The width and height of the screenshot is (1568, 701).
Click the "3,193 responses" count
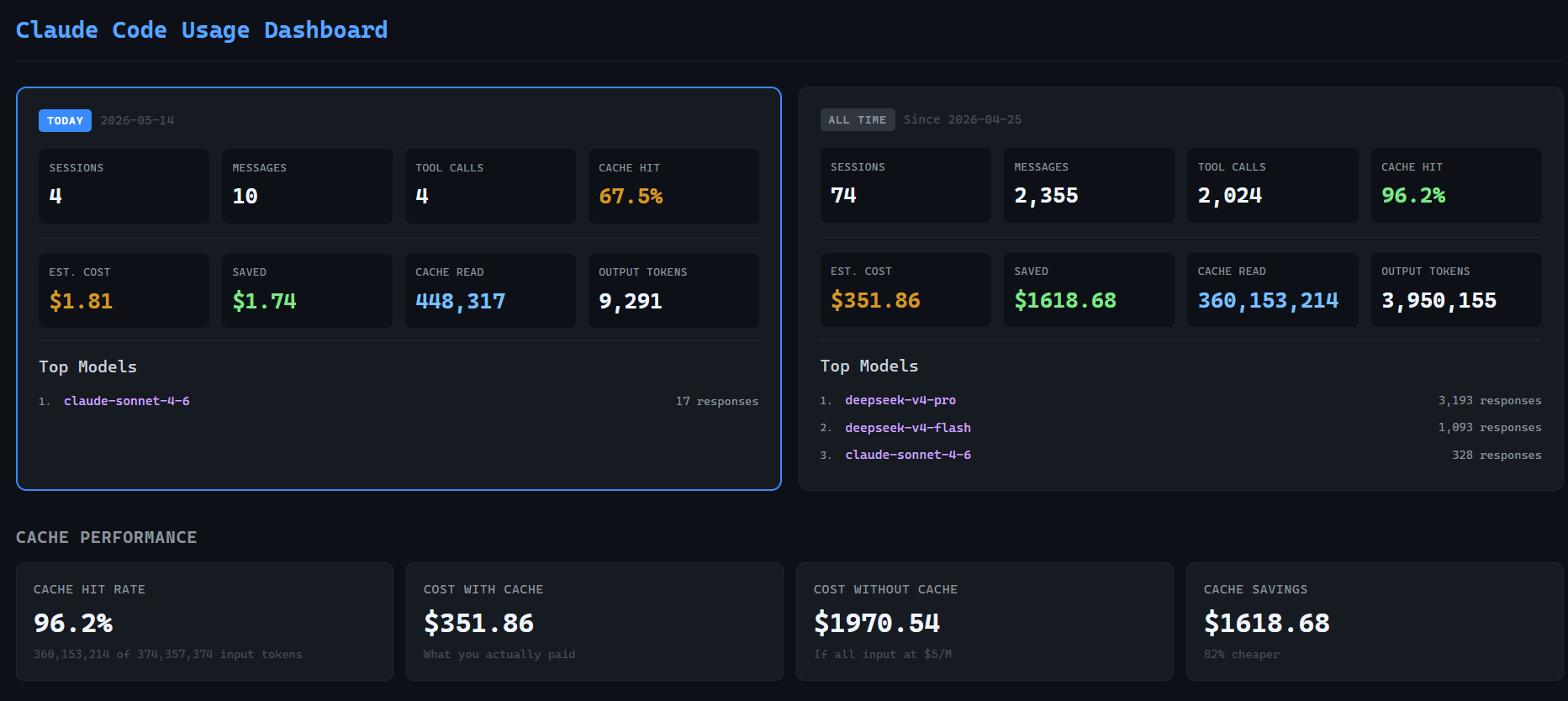1490,401
